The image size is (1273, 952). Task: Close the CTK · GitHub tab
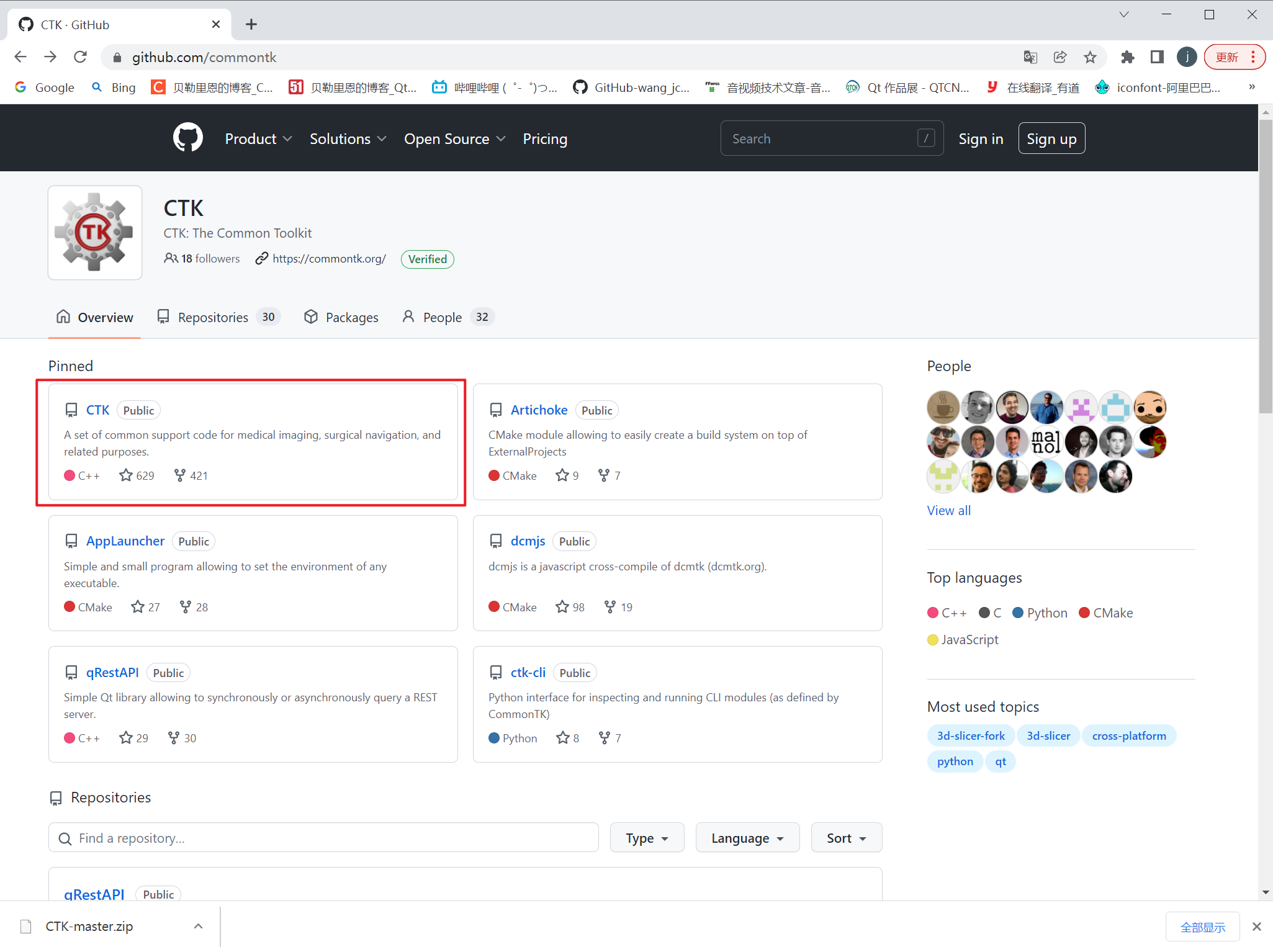(x=215, y=24)
